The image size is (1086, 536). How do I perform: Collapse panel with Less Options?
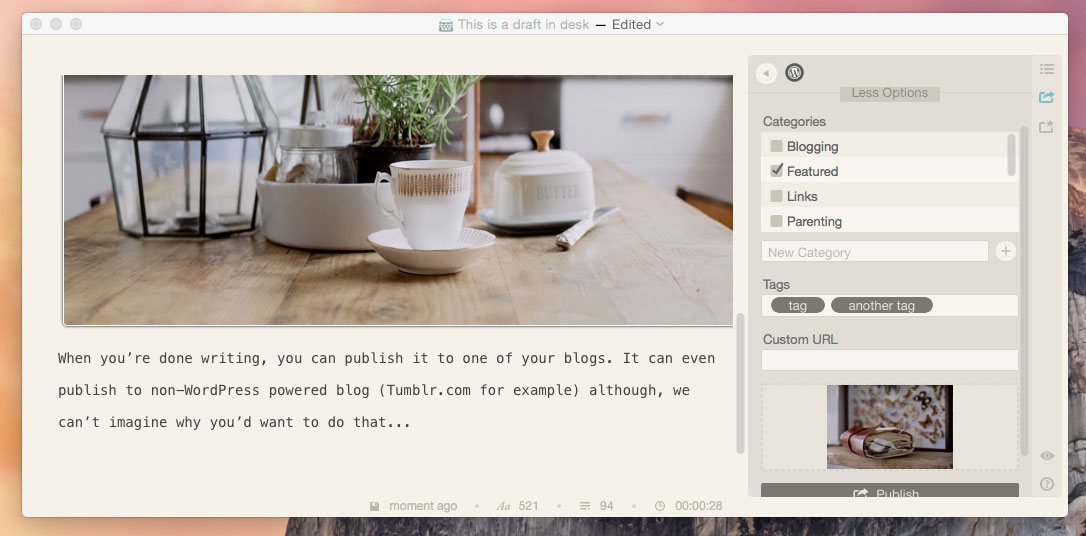pos(889,93)
